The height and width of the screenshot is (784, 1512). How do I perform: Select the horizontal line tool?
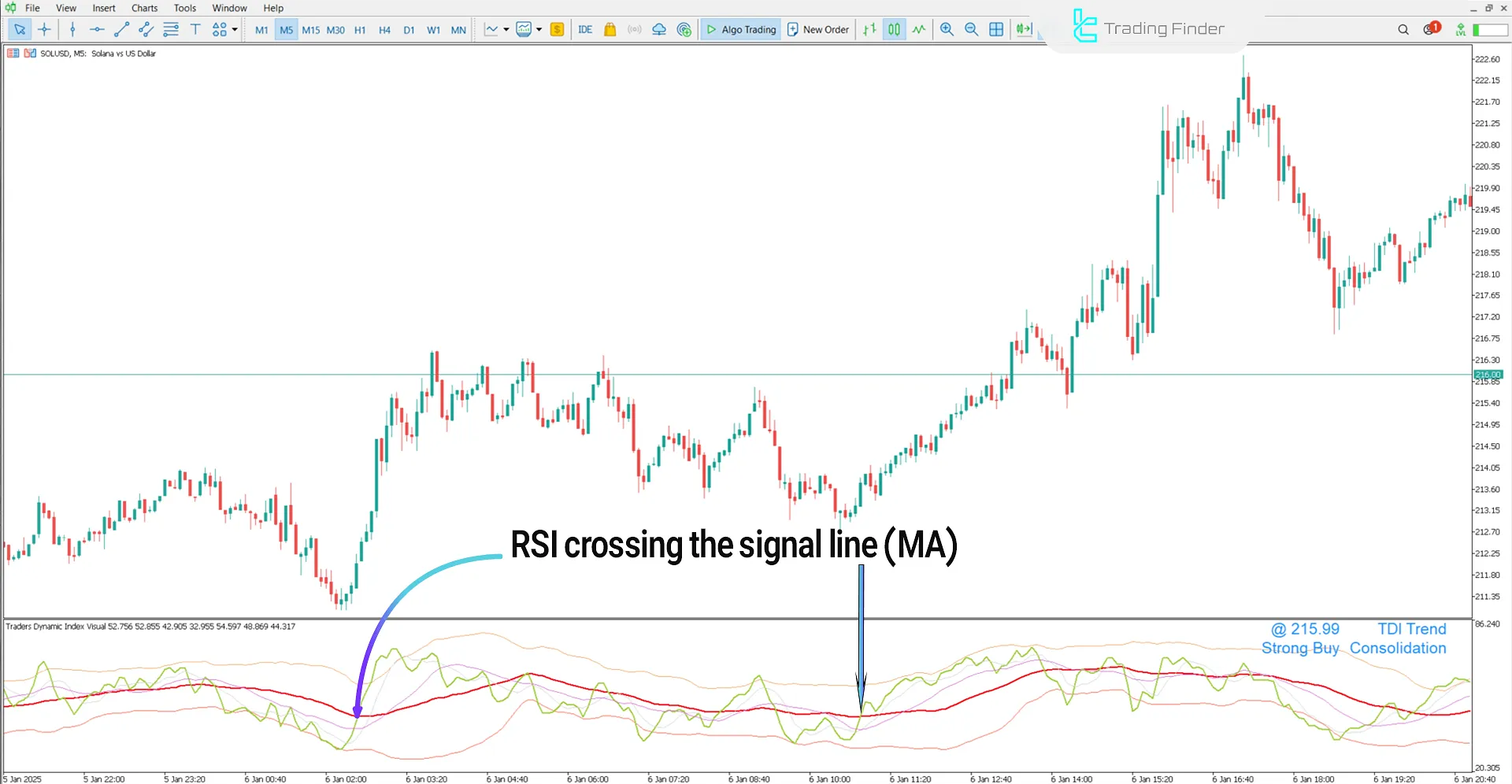(97, 29)
